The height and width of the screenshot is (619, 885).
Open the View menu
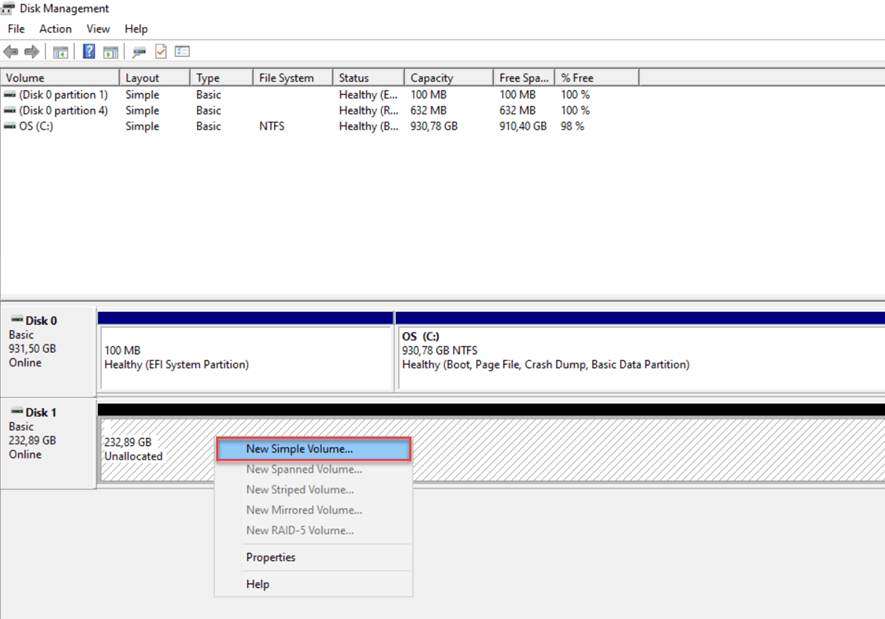98,29
